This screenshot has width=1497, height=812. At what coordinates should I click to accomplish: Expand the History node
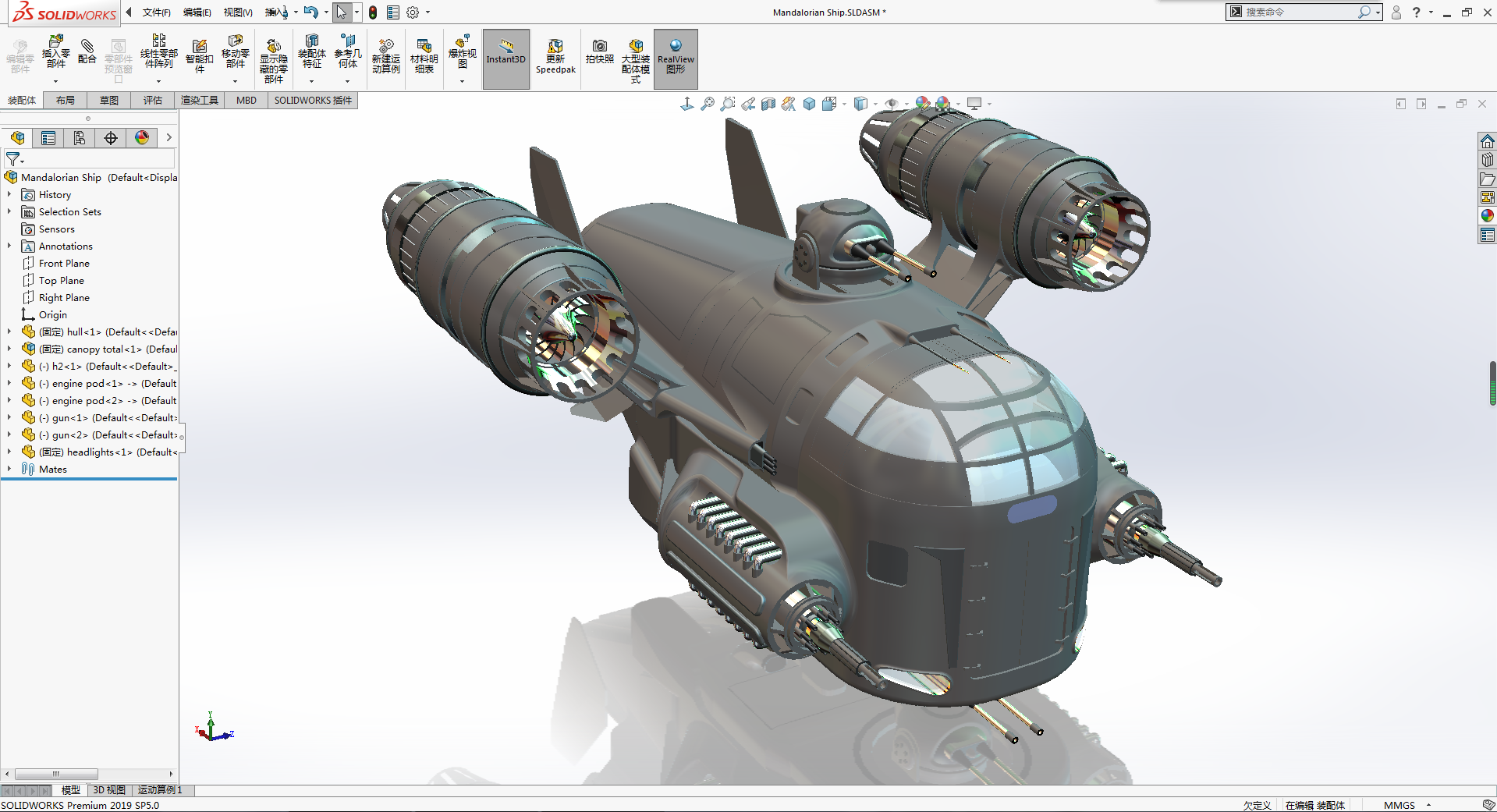[x=9, y=194]
